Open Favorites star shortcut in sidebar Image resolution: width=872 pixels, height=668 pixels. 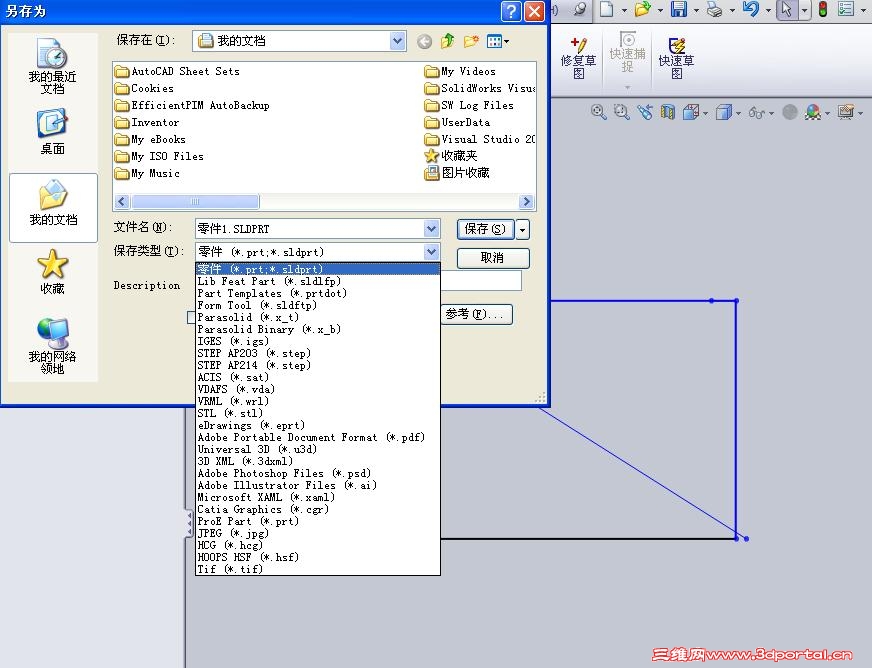(x=52, y=271)
